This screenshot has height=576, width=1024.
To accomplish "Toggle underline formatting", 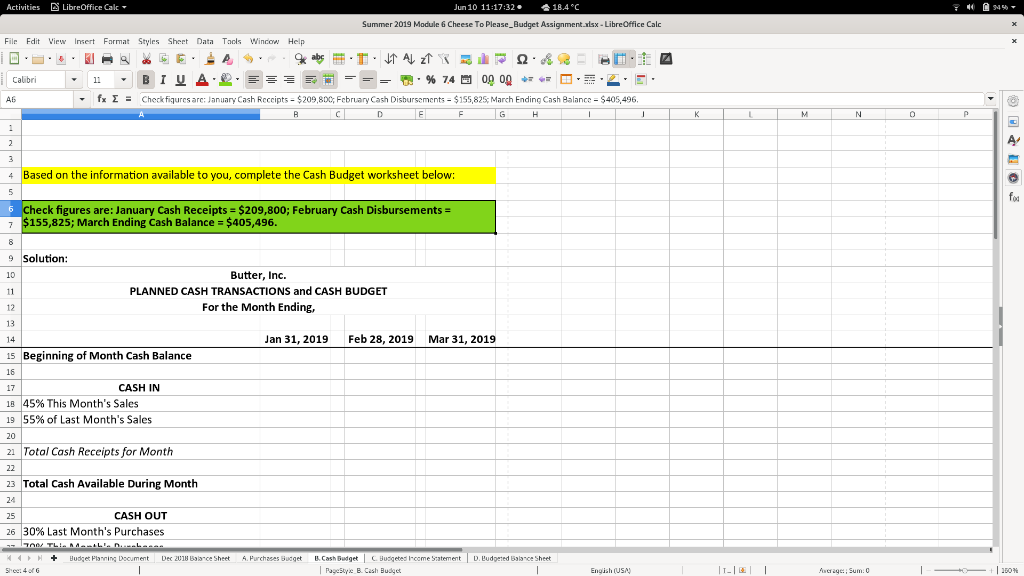I will [180, 79].
